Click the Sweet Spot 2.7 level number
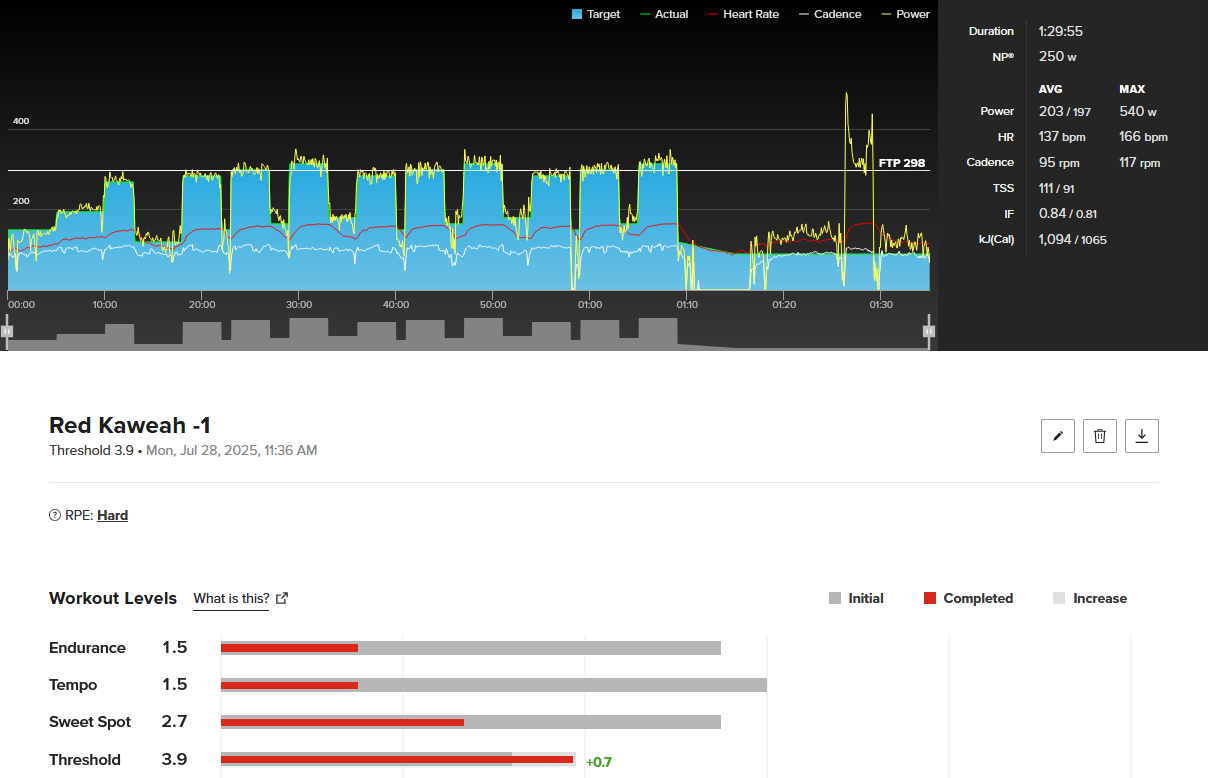Viewport: 1208px width, 778px height. pos(175,722)
